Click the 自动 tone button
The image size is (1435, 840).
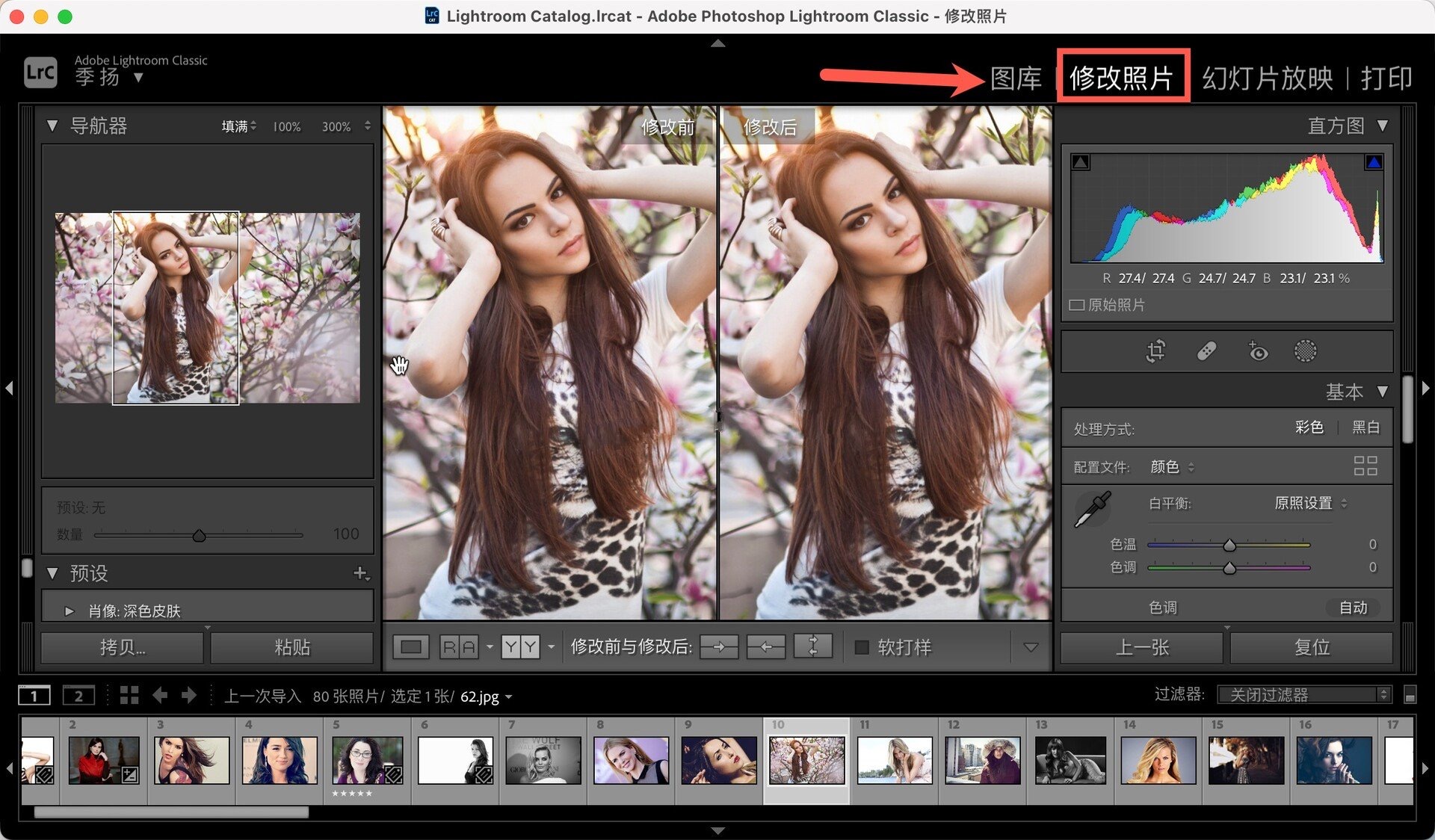(x=1353, y=608)
